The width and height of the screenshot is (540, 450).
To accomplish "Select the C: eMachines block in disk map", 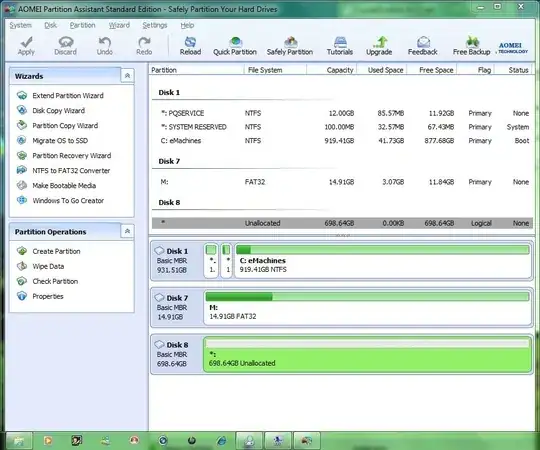I will click(383, 260).
